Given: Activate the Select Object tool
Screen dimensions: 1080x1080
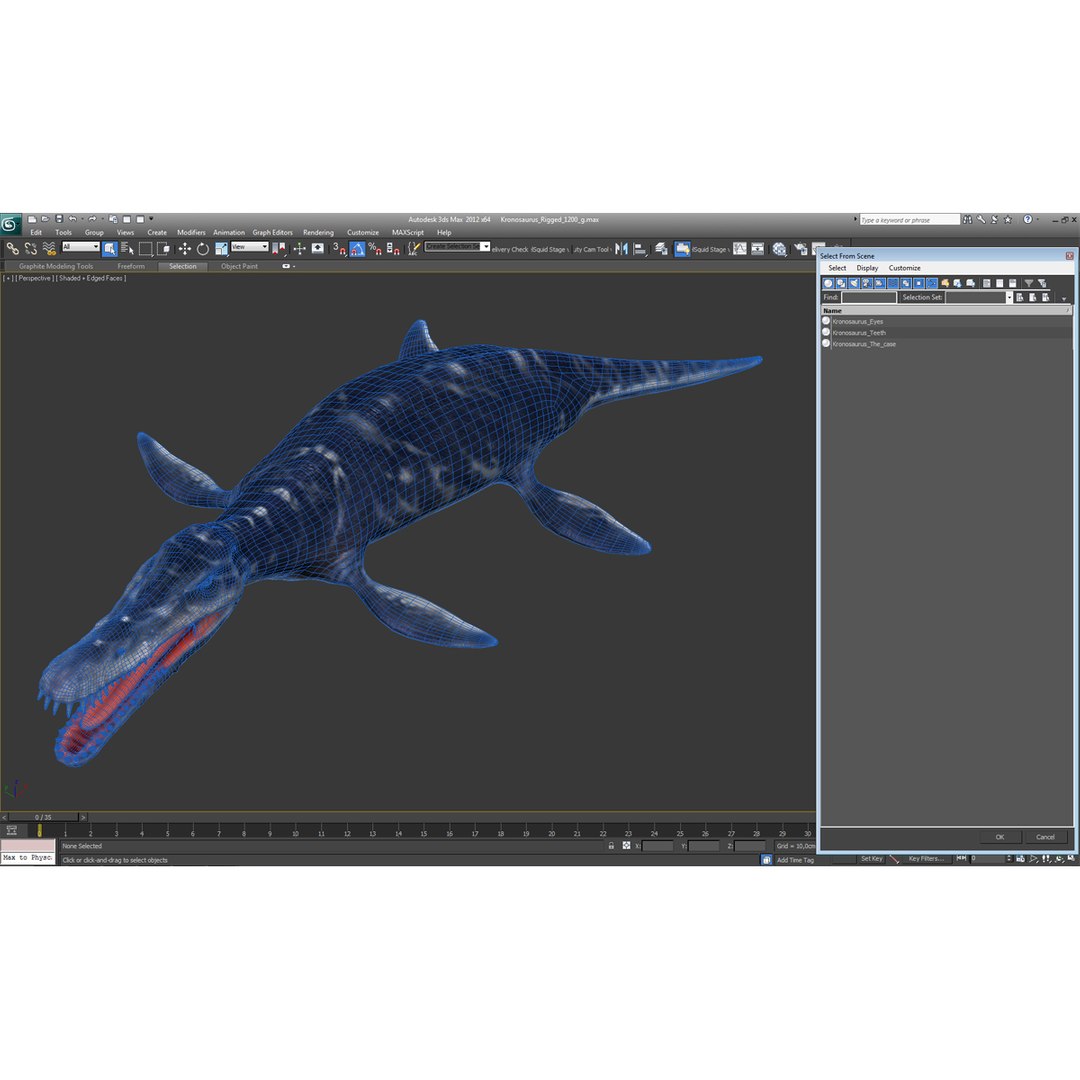Looking at the screenshot, I should (x=110, y=249).
